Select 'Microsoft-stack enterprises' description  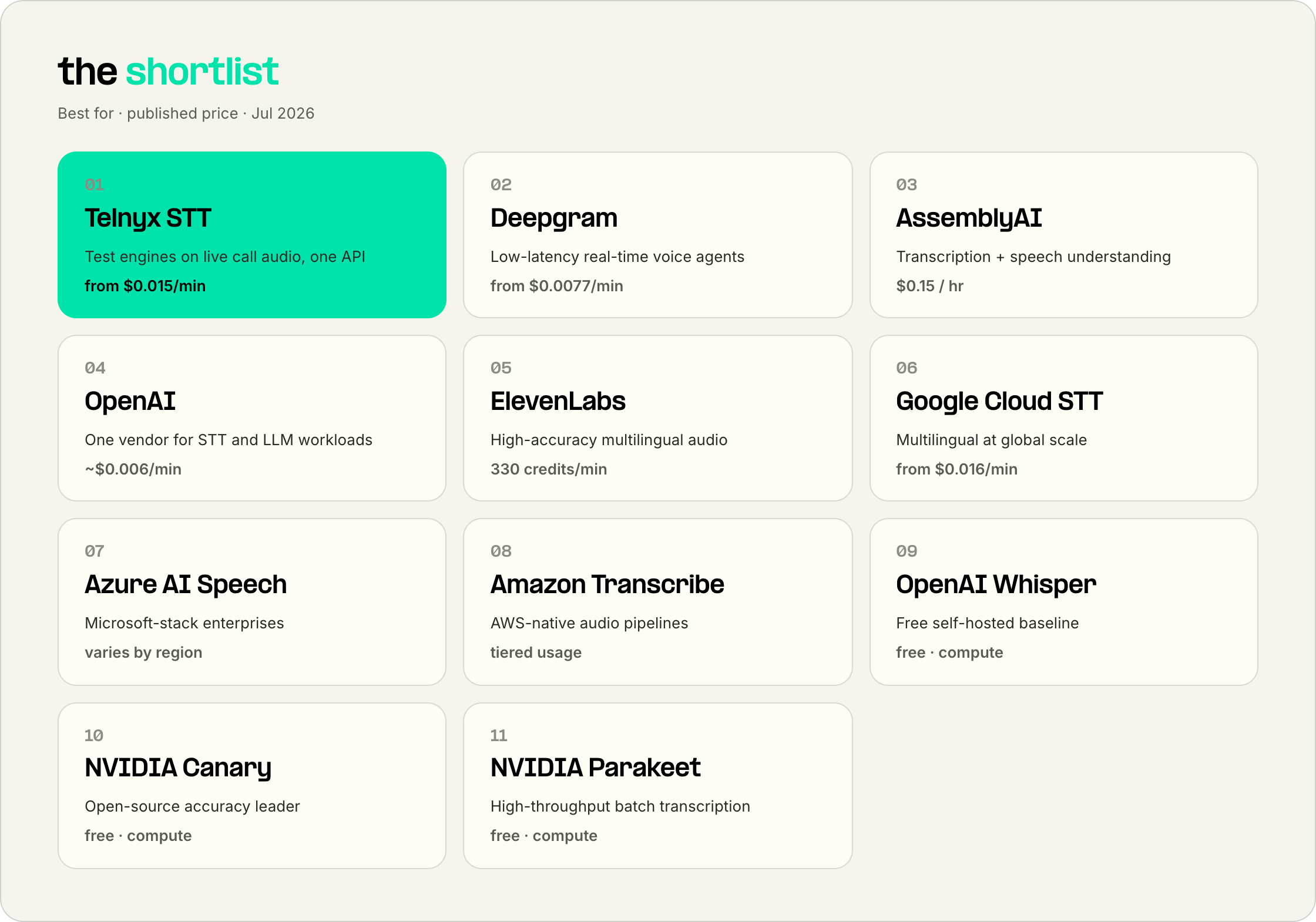click(x=184, y=623)
